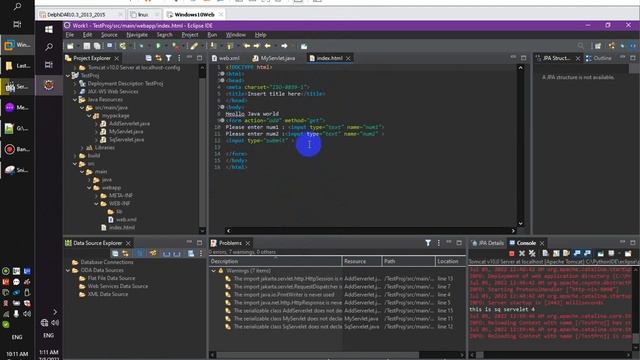Click Remove All Terminated Launches in Console
This screenshot has width=640, height=360.
point(532,253)
